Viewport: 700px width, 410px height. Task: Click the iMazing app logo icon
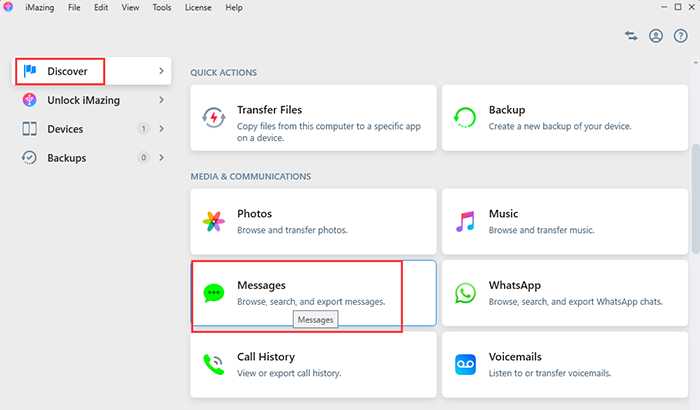8,7
